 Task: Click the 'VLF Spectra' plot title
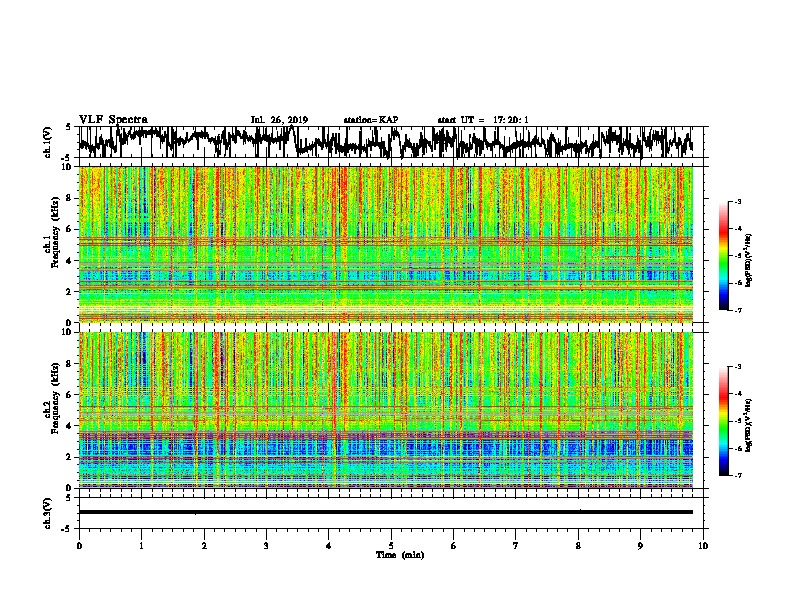coord(113,120)
